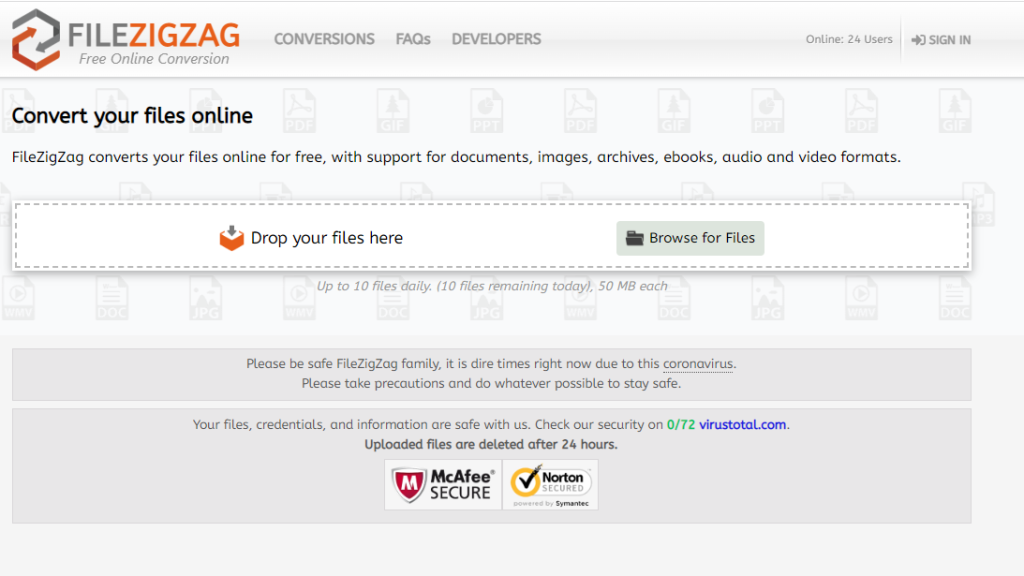1024x576 pixels.
Task: Click the Convert your files online heading
Action: pyautogui.click(x=132, y=116)
